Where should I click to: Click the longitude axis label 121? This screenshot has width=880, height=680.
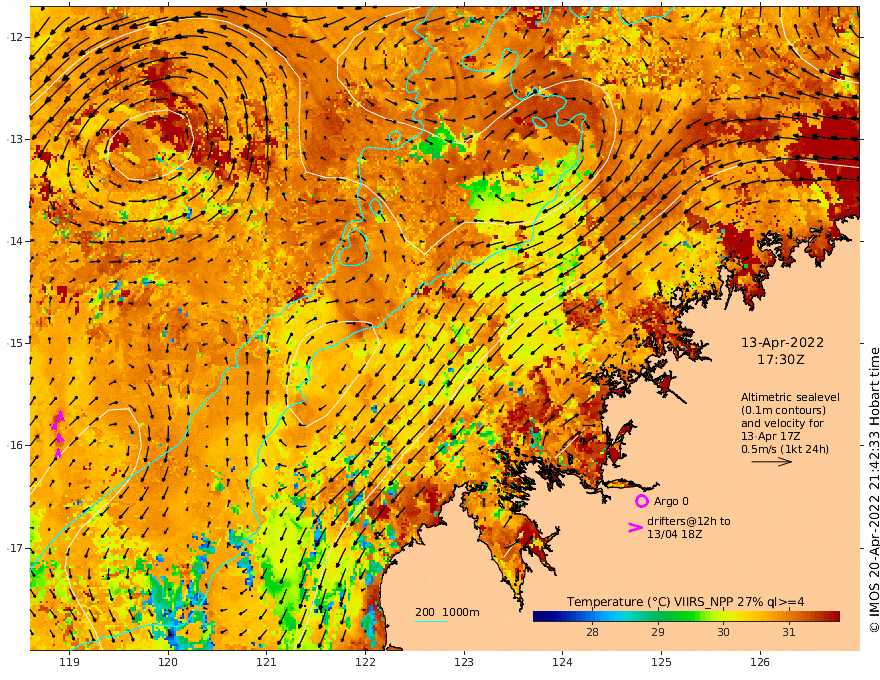click(267, 663)
